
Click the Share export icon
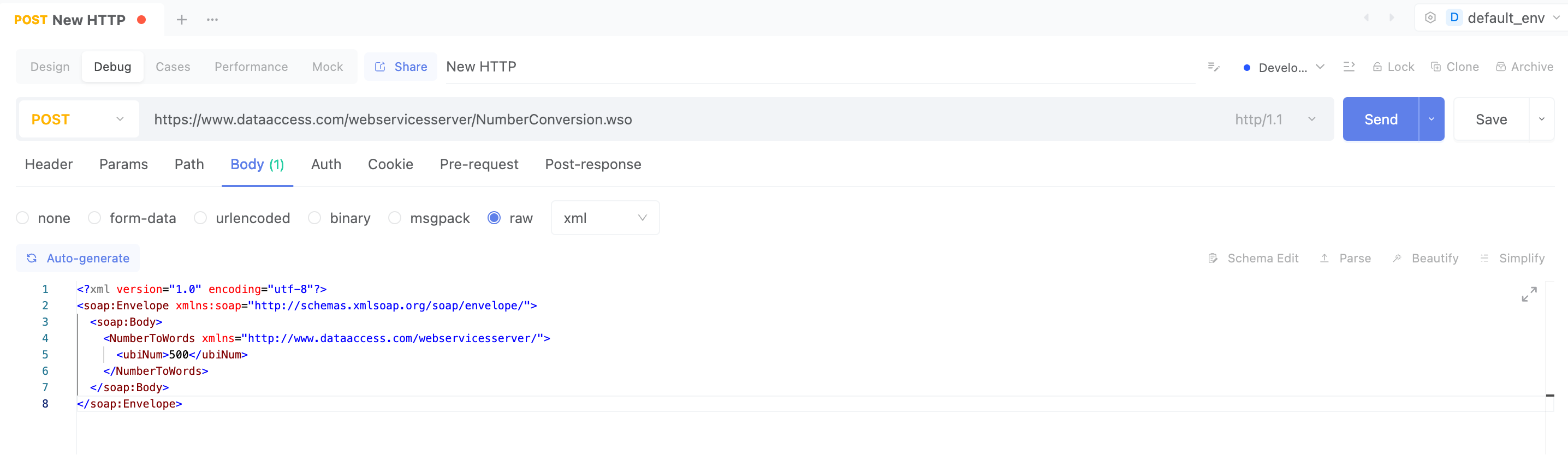[380, 67]
